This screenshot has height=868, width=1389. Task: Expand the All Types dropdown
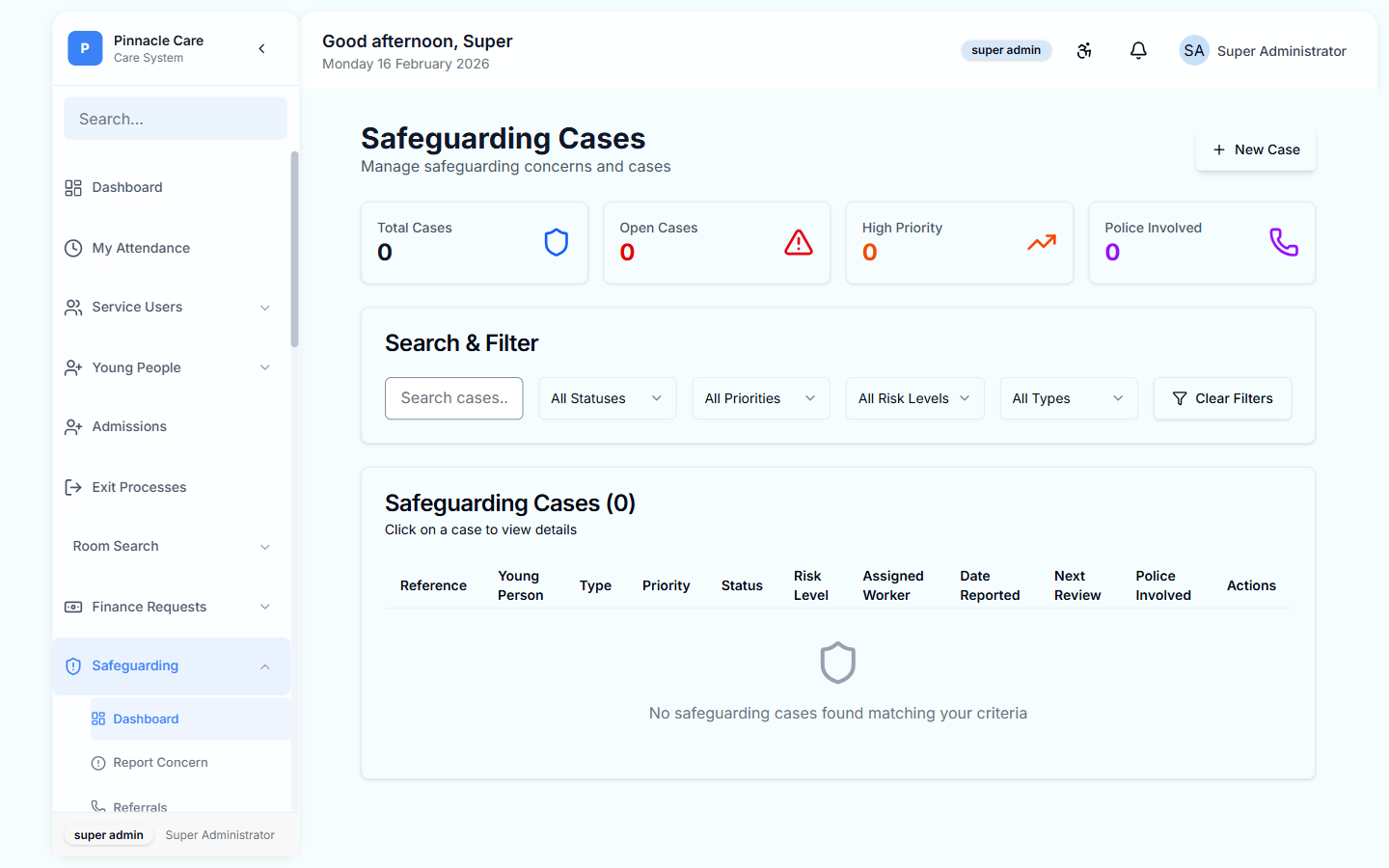click(1068, 398)
